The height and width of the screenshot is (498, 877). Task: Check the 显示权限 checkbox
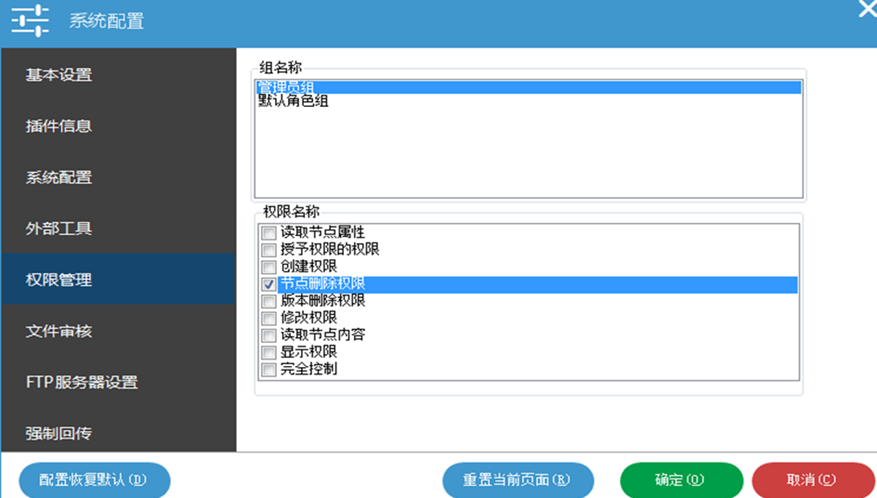tap(268, 352)
